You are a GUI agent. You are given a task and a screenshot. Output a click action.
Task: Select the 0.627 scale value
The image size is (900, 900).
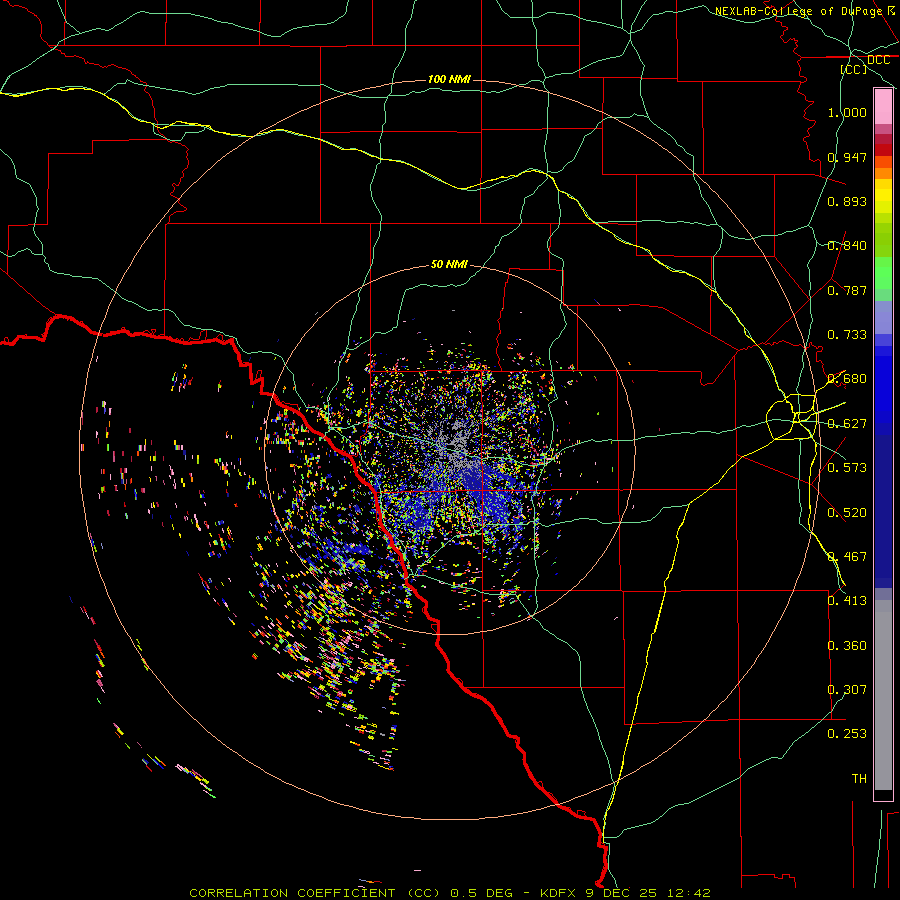[x=847, y=424]
